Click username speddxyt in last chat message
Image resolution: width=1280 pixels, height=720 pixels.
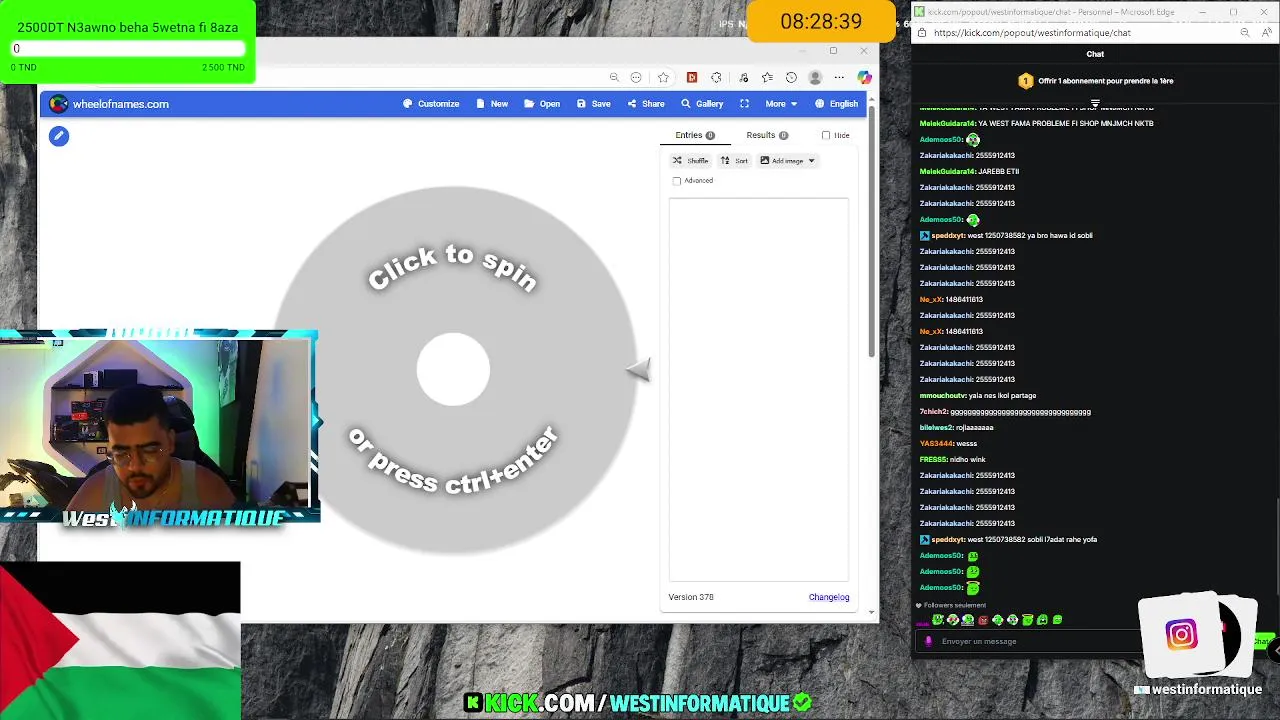pyautogui.click(x=948, y=540)
